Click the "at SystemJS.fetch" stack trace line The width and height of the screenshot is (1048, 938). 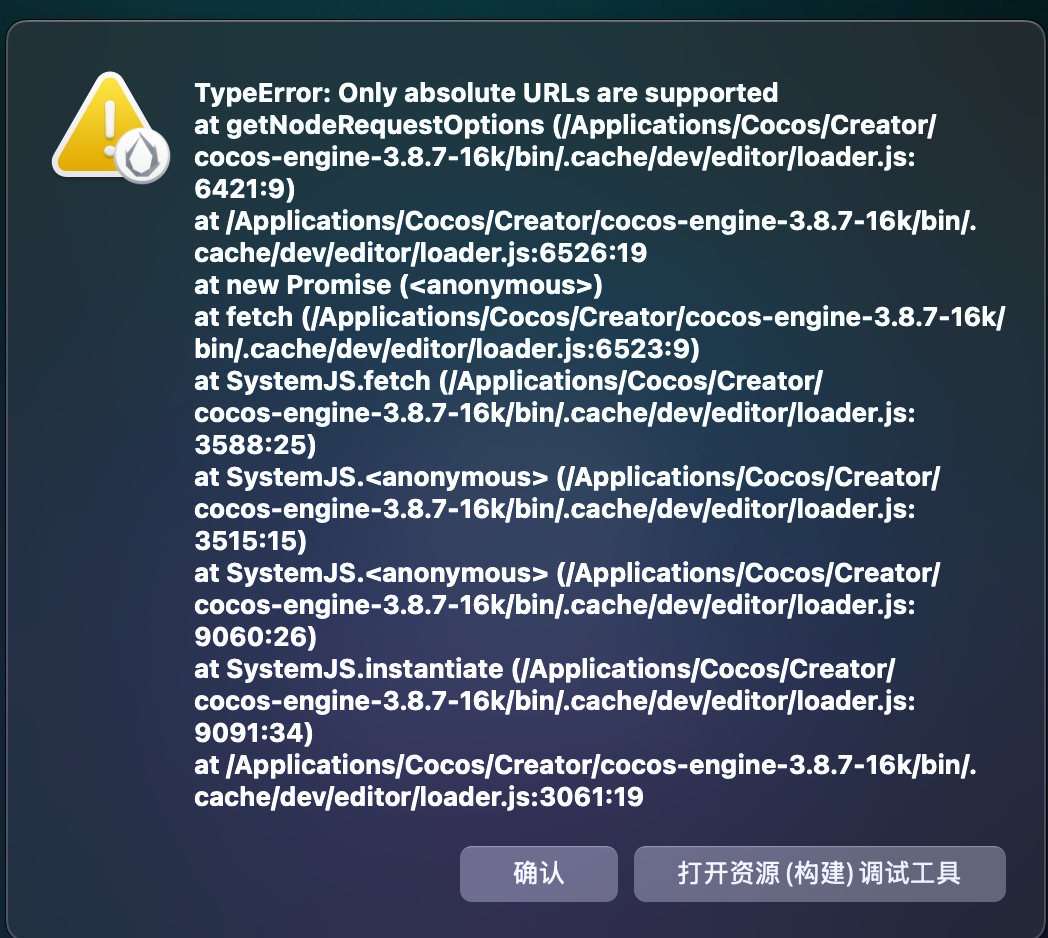(509, 382)
